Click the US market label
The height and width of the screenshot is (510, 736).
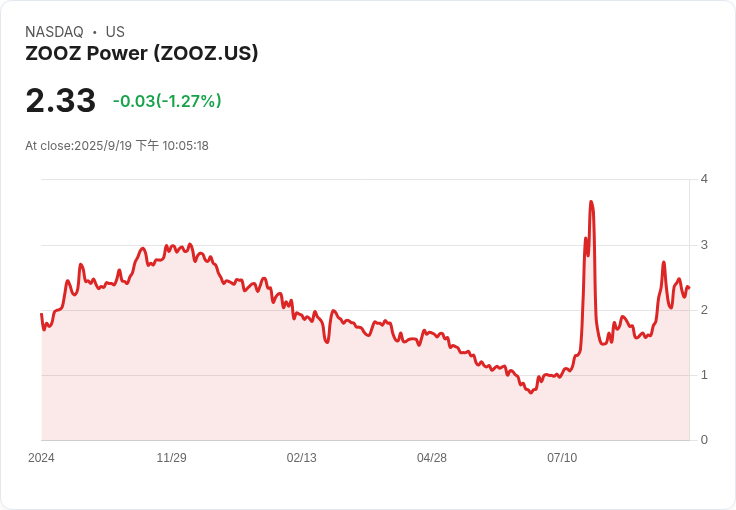tap(115, 32)
